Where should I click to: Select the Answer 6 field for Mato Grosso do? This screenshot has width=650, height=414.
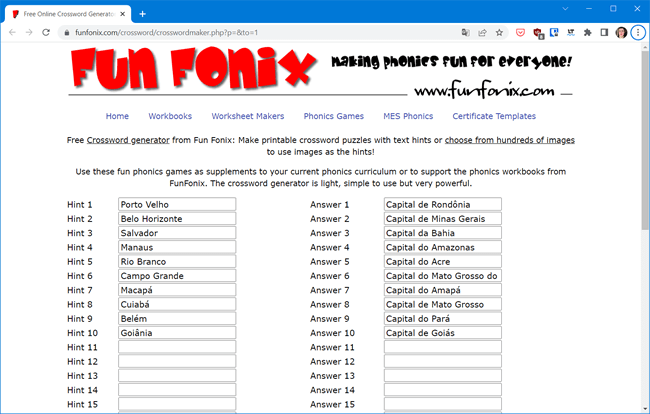pyautogui.click(x=442, y=276)
